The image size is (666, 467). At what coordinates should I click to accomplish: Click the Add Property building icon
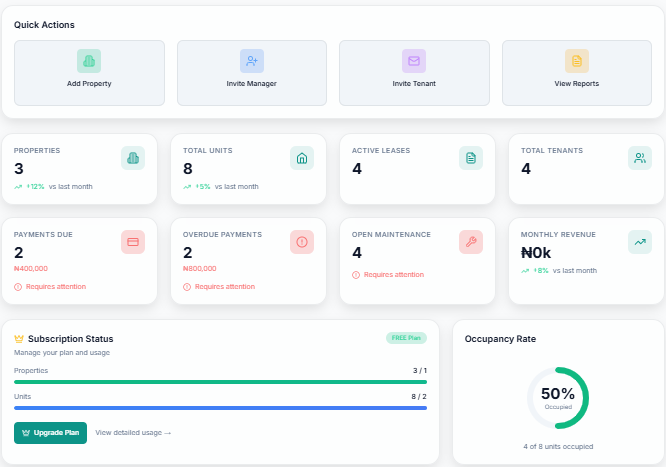pyautogui.click(x=89, y=61)
